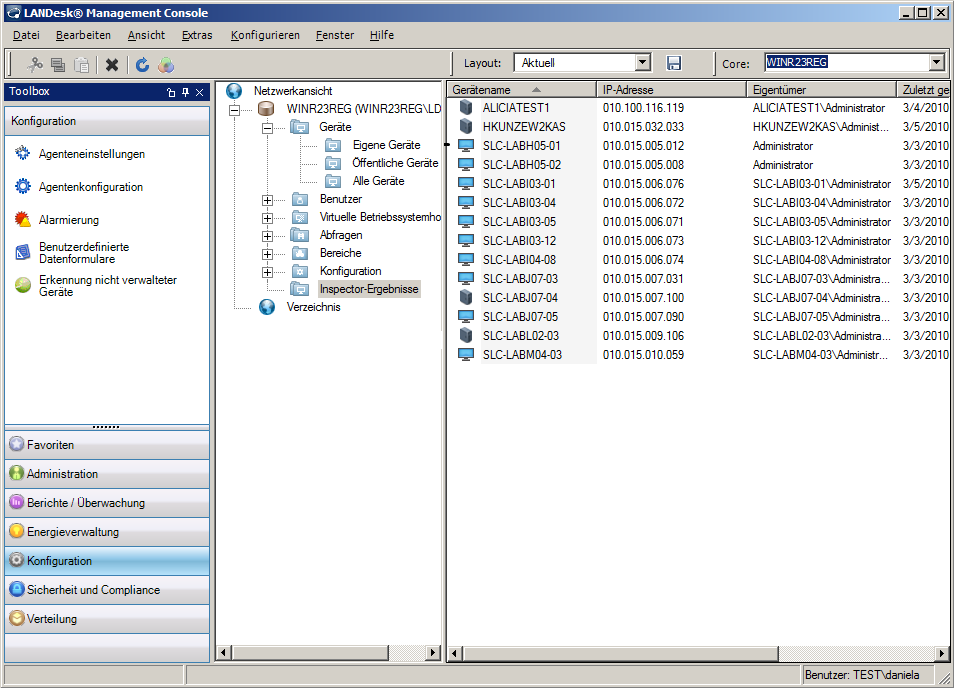Save the current layout with the disk icon
This screenshot has height=688, width=954.
(x=674, y=63)
